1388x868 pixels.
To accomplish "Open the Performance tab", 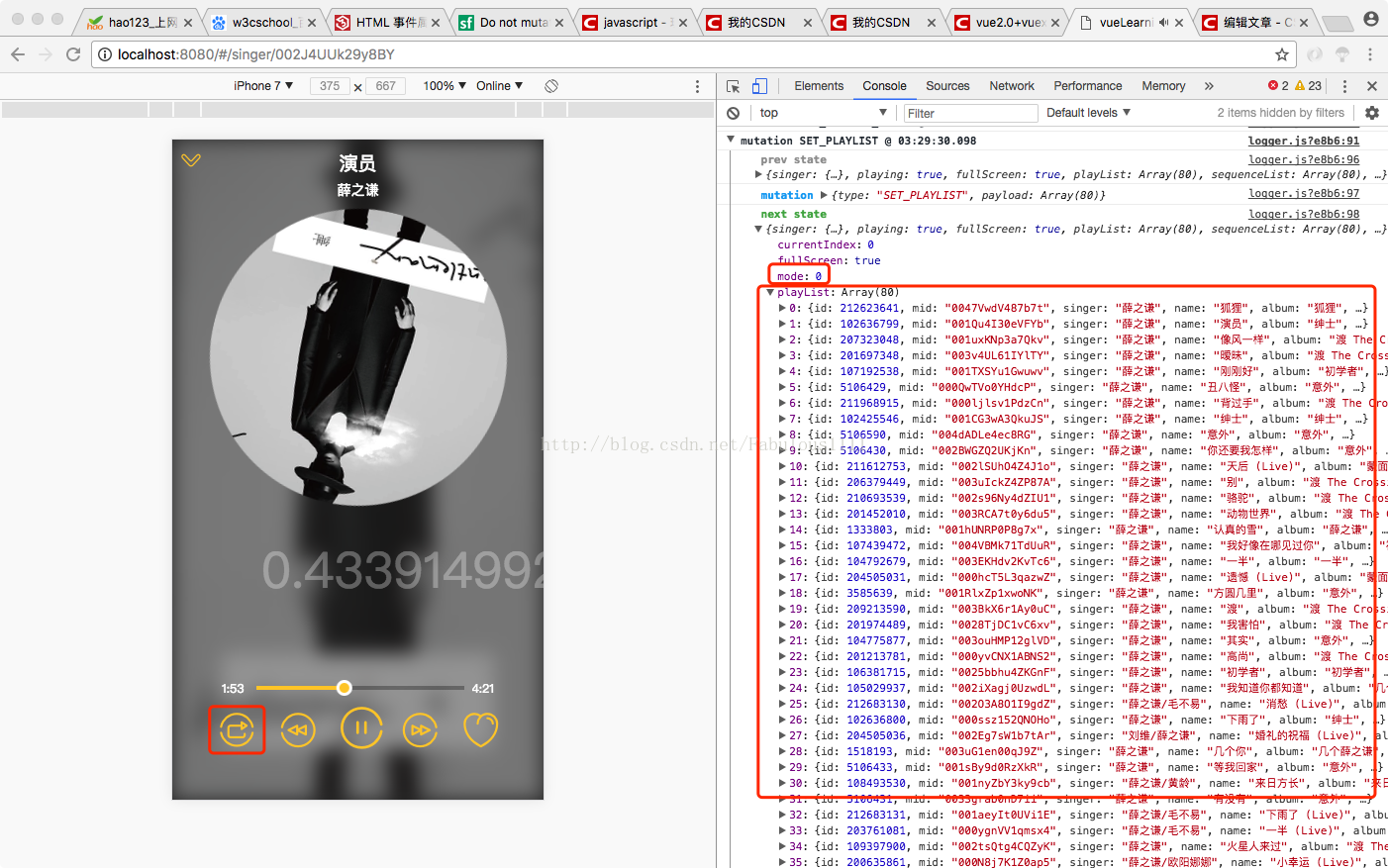I will [x=1088, y=86].
